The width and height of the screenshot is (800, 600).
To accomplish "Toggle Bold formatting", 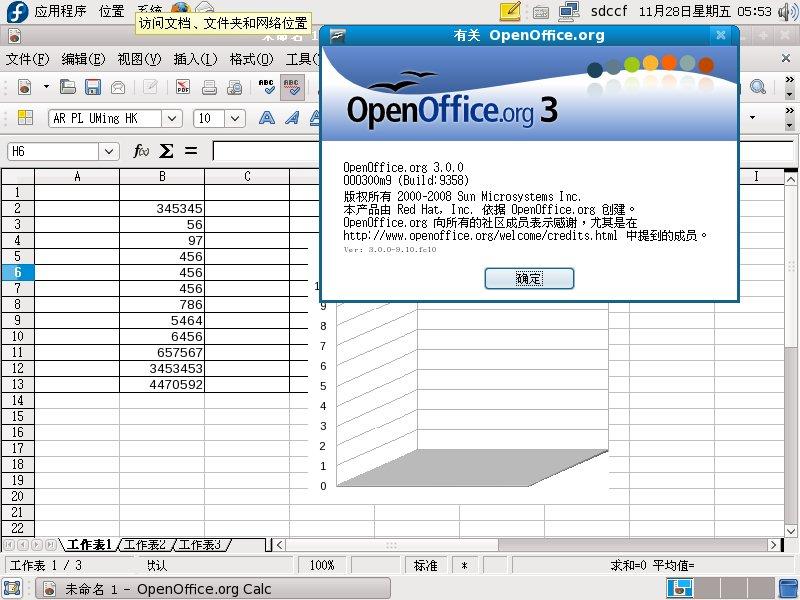I will 266,118.
